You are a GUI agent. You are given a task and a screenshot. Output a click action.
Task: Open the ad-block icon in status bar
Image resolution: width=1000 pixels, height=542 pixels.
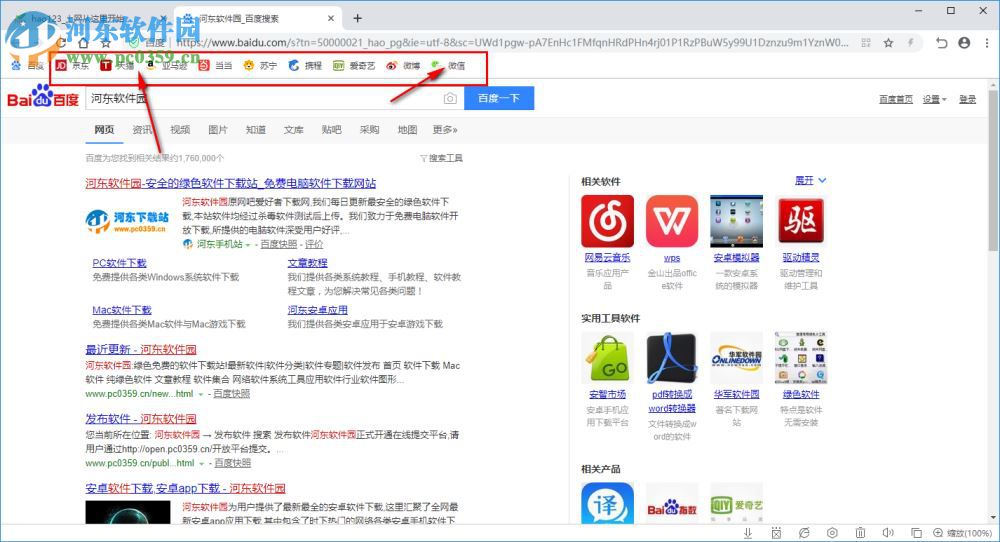point(776,532)
